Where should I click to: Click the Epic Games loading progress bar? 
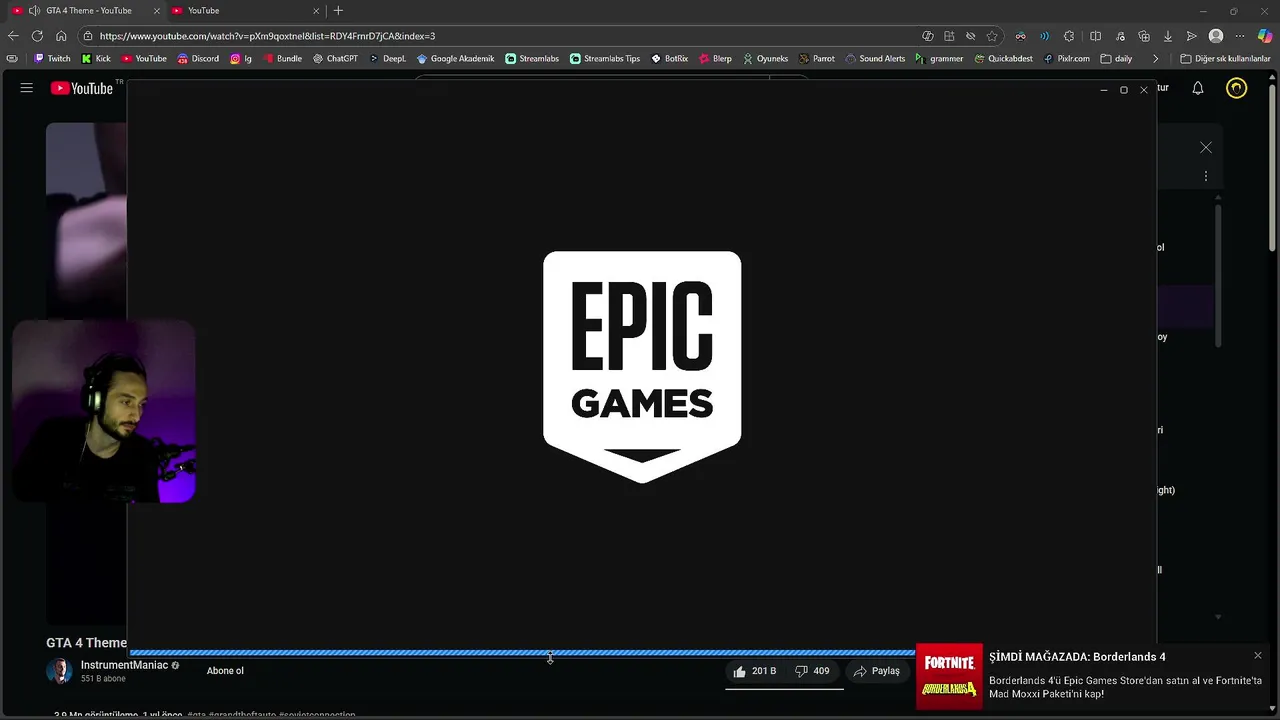522,653
